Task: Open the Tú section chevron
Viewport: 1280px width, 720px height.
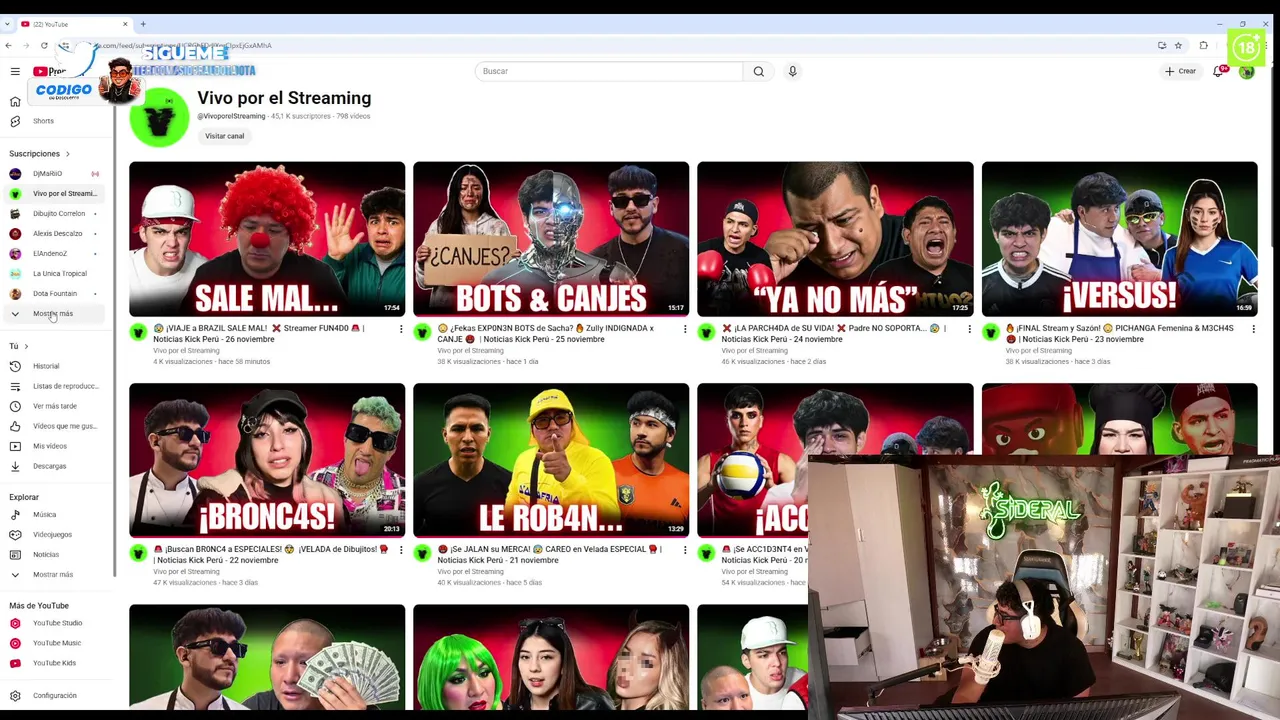Action: point(26,346)
